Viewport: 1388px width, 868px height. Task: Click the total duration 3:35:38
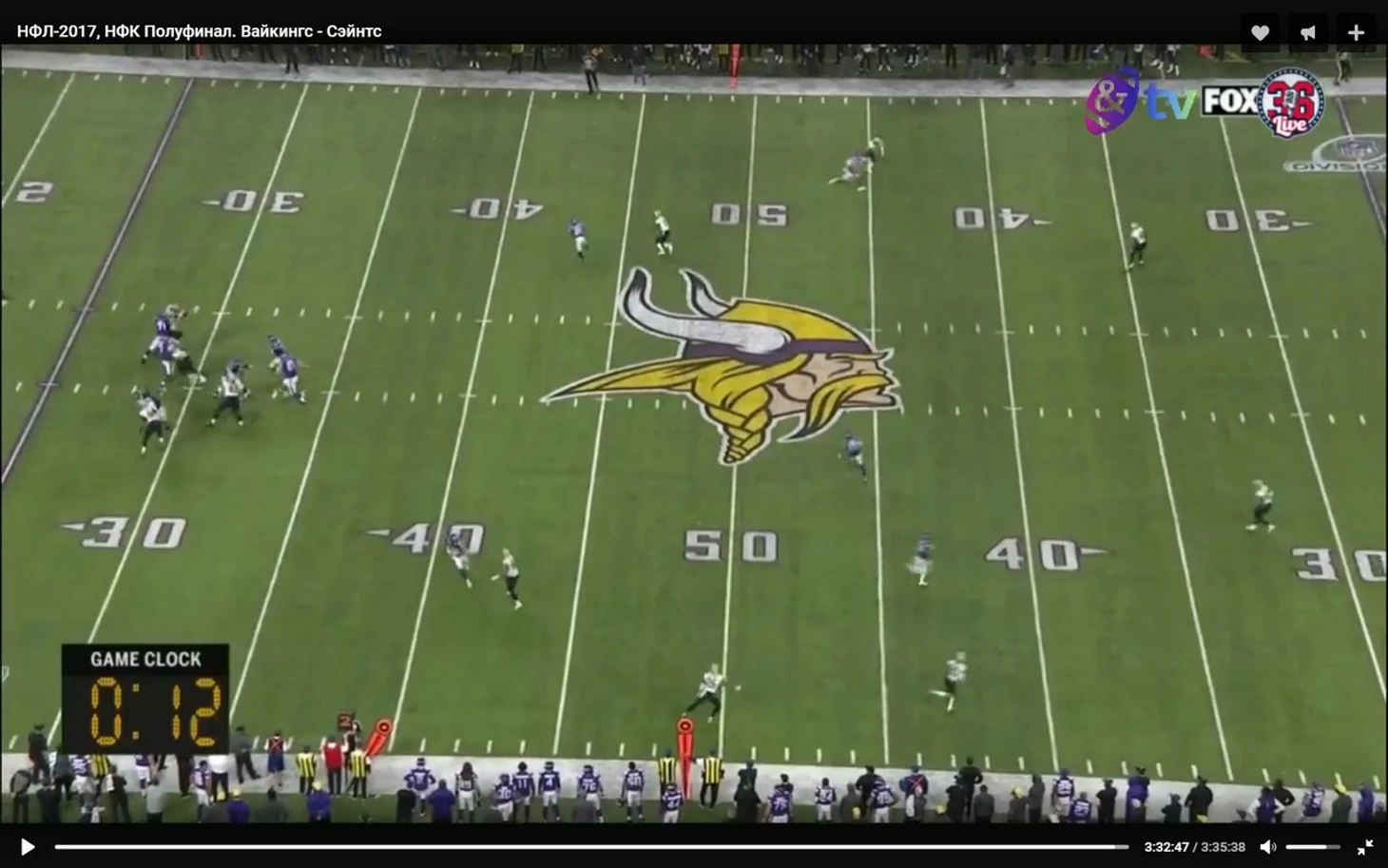1223,847
